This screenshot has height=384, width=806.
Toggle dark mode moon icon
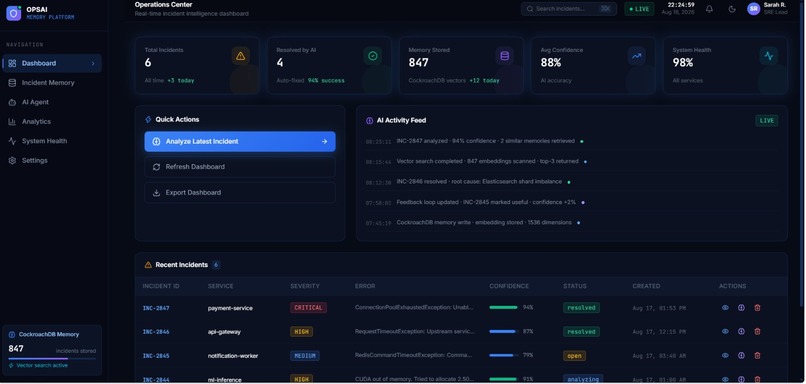click(x=732, y=9)
